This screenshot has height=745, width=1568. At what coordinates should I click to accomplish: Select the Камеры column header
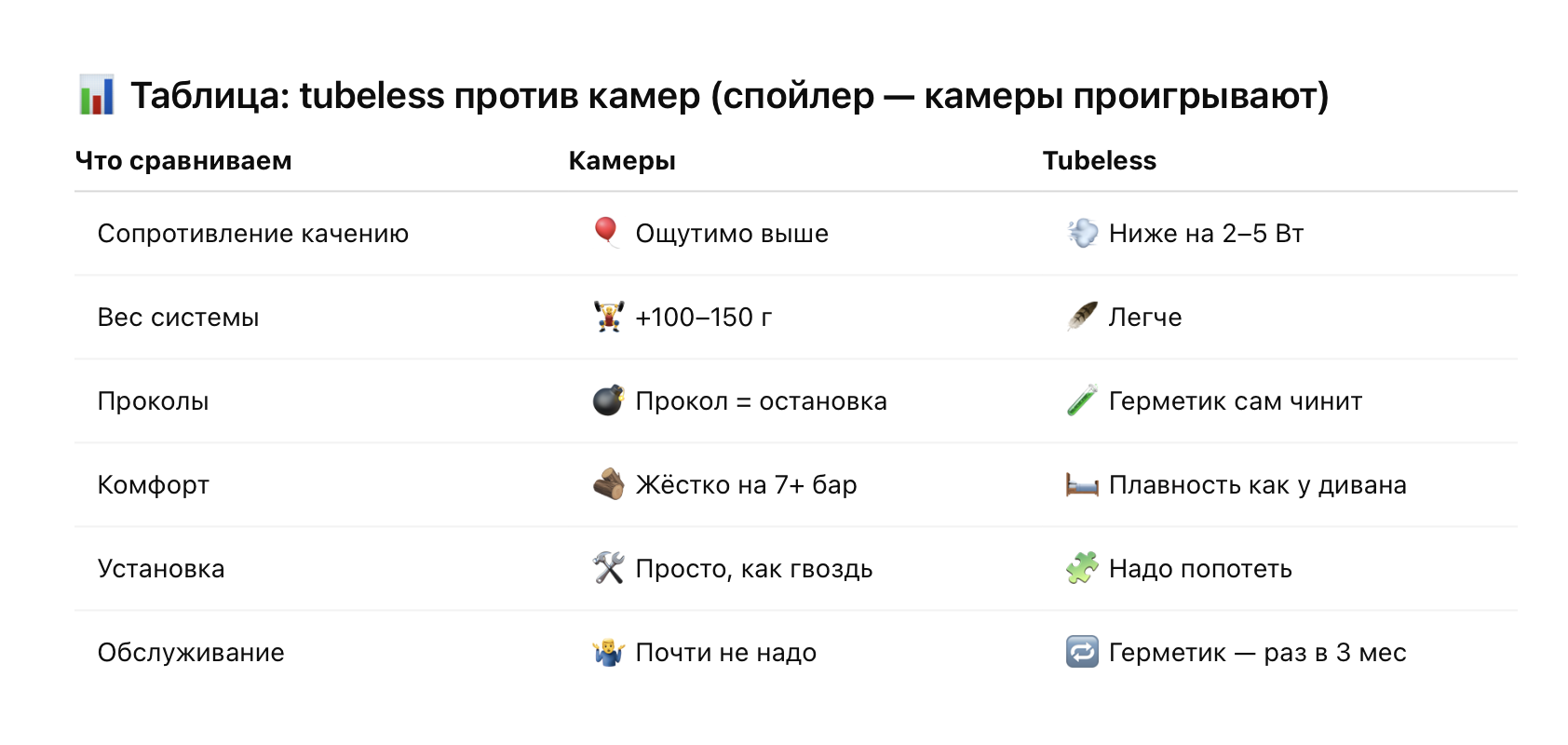[622, 160]
